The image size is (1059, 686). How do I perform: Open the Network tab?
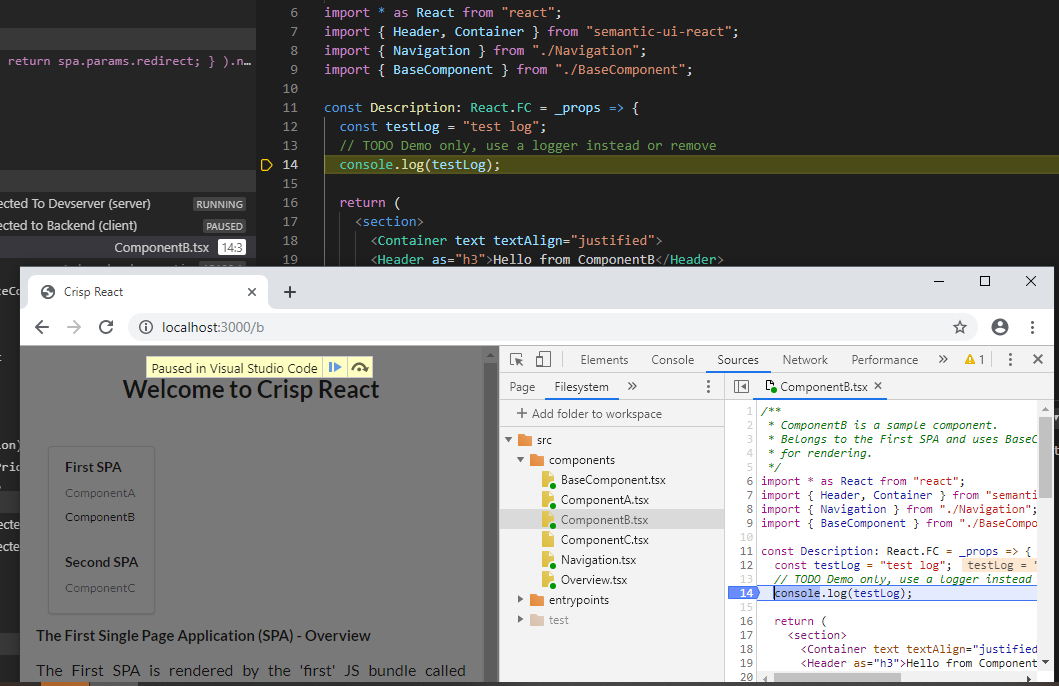(805, 360)
